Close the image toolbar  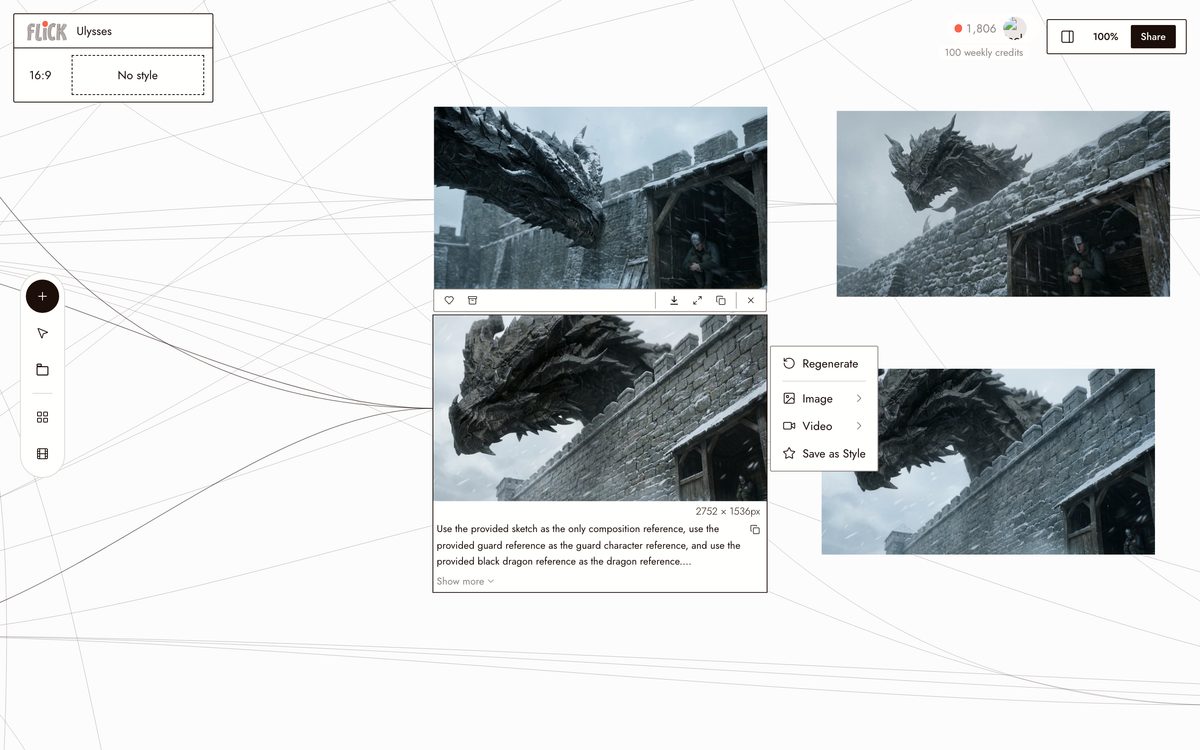(x=751, y=300)
